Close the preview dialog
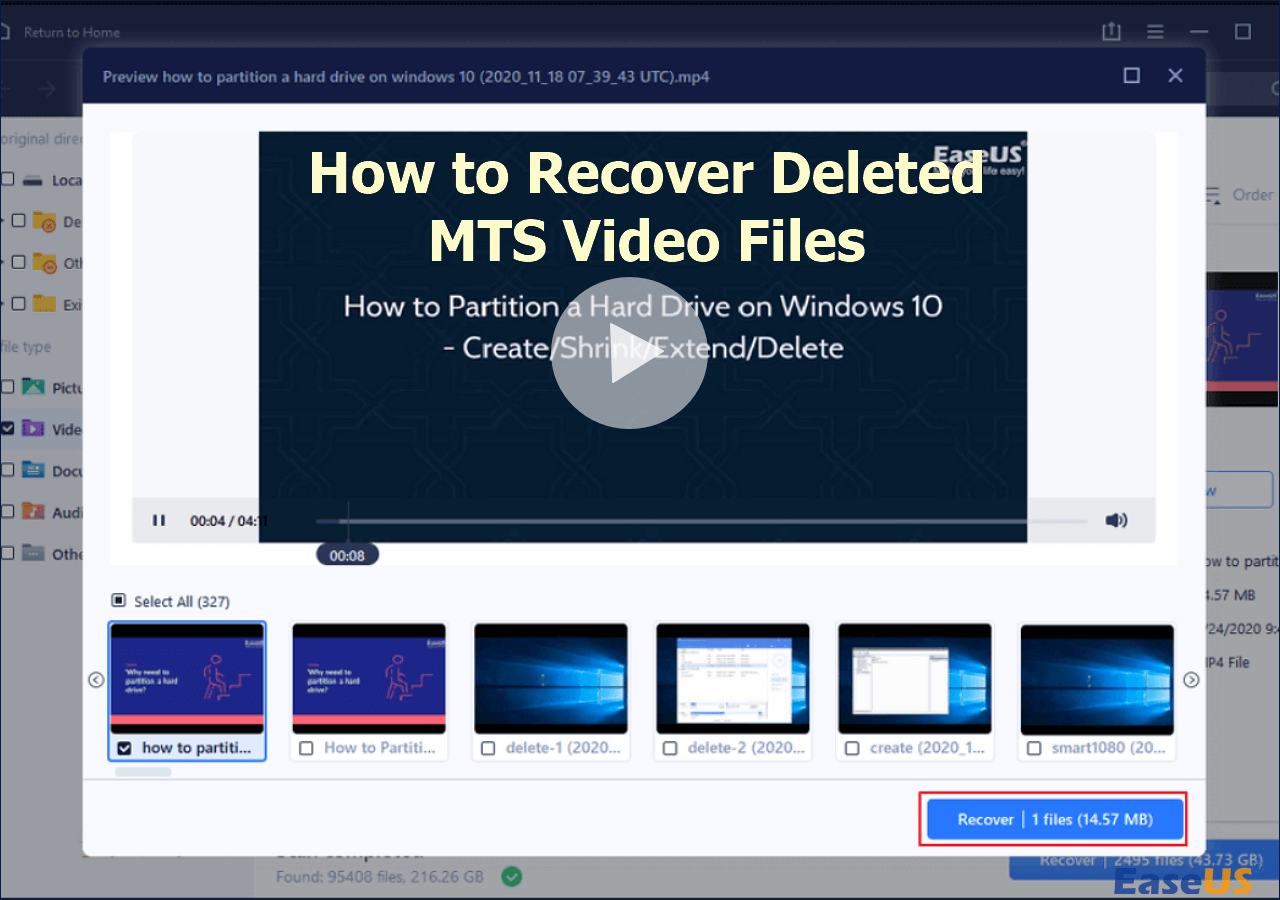1280x900 pixels. click(1176, 76)
